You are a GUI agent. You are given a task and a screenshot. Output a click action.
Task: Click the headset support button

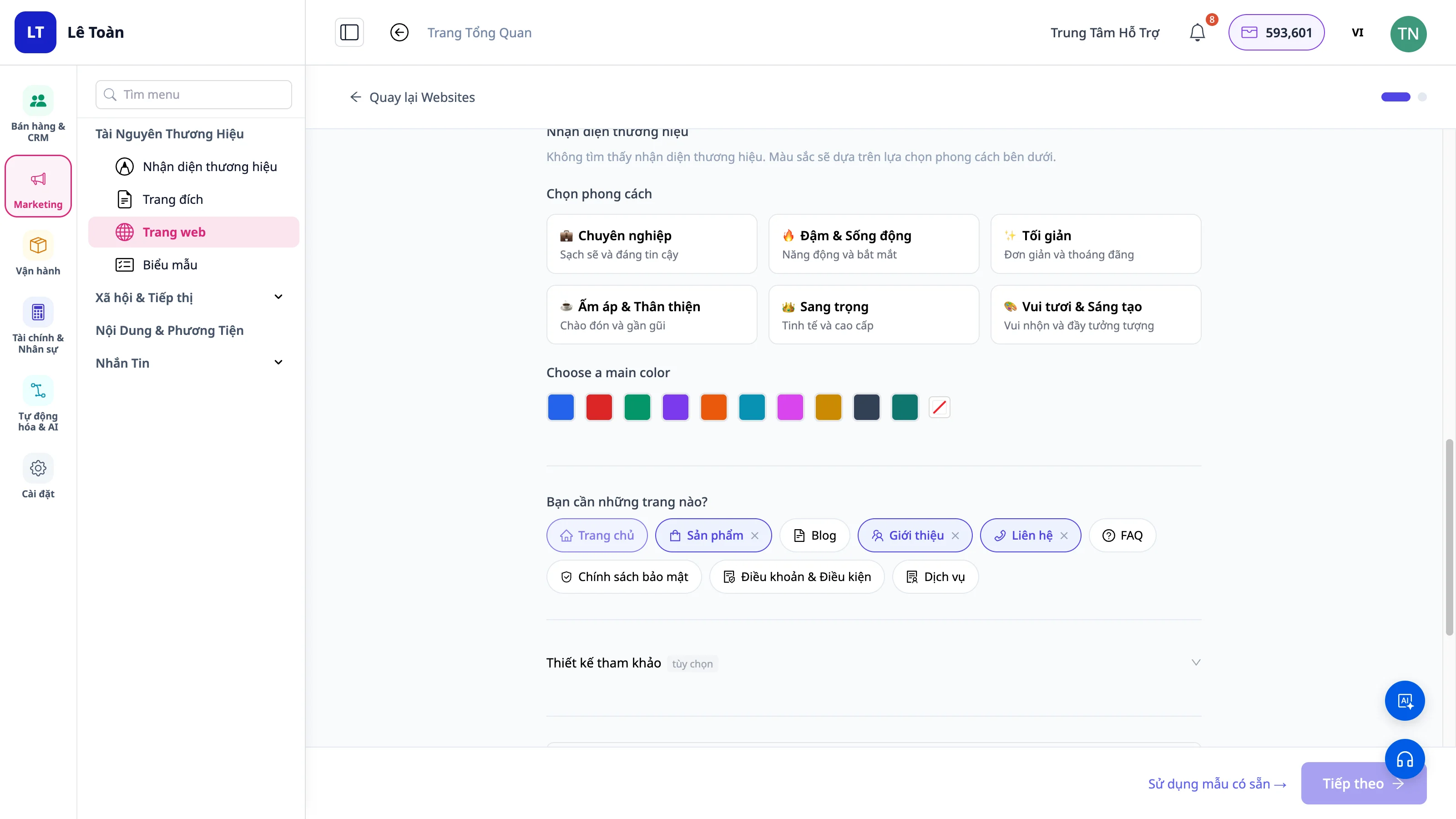[x=1405, y=758]
